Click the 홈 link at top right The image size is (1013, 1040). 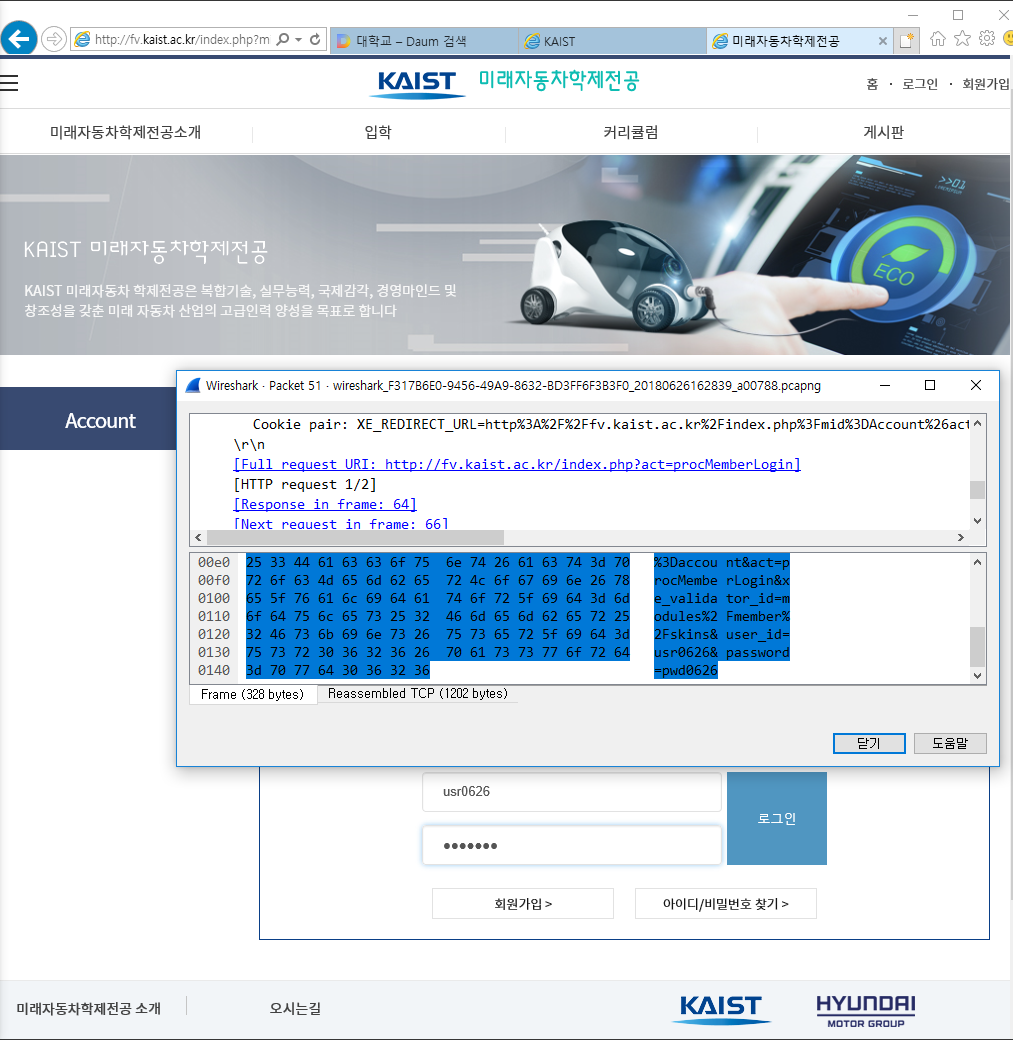point(872,84)
